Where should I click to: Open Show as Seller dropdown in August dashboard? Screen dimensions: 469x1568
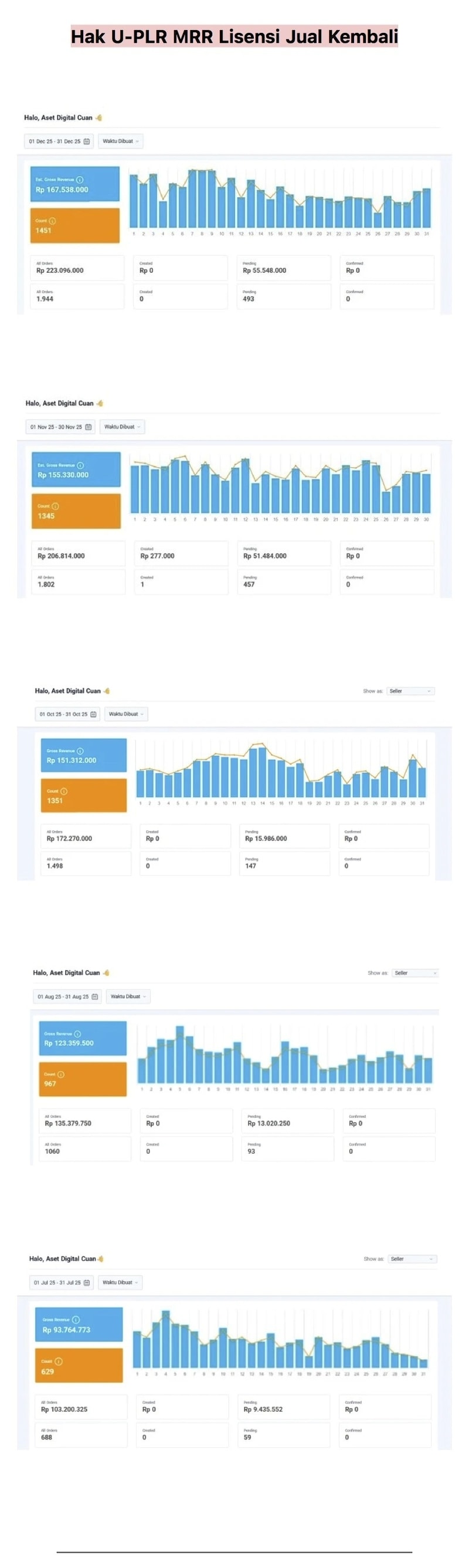click(415, 973)
